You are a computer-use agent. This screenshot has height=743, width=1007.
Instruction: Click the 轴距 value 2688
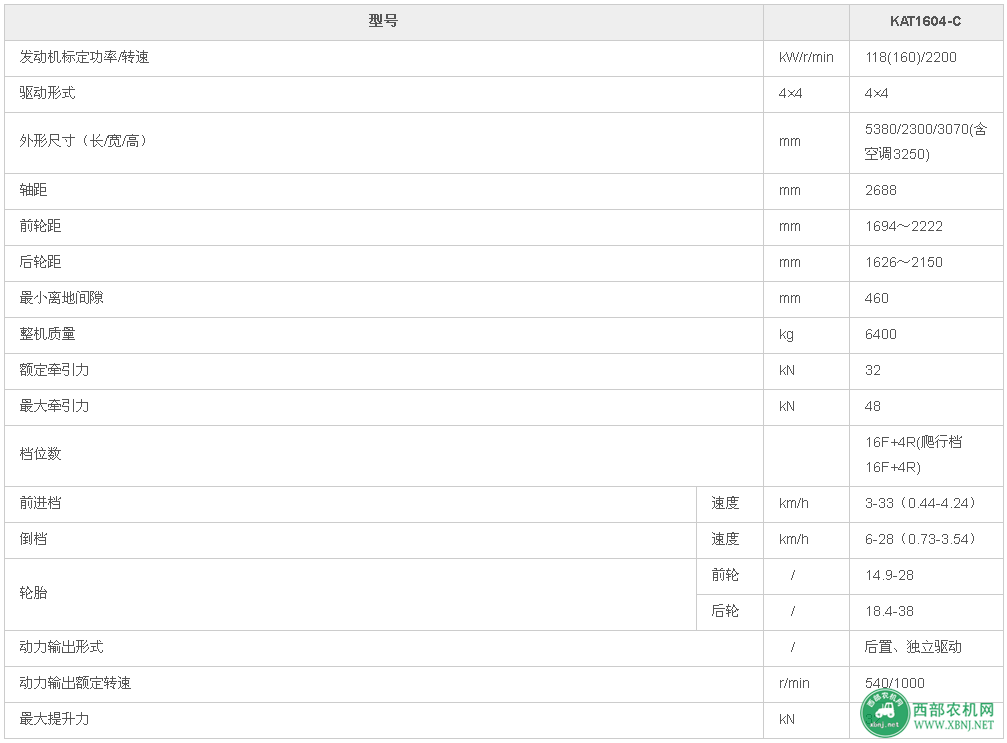coord(880,190)
